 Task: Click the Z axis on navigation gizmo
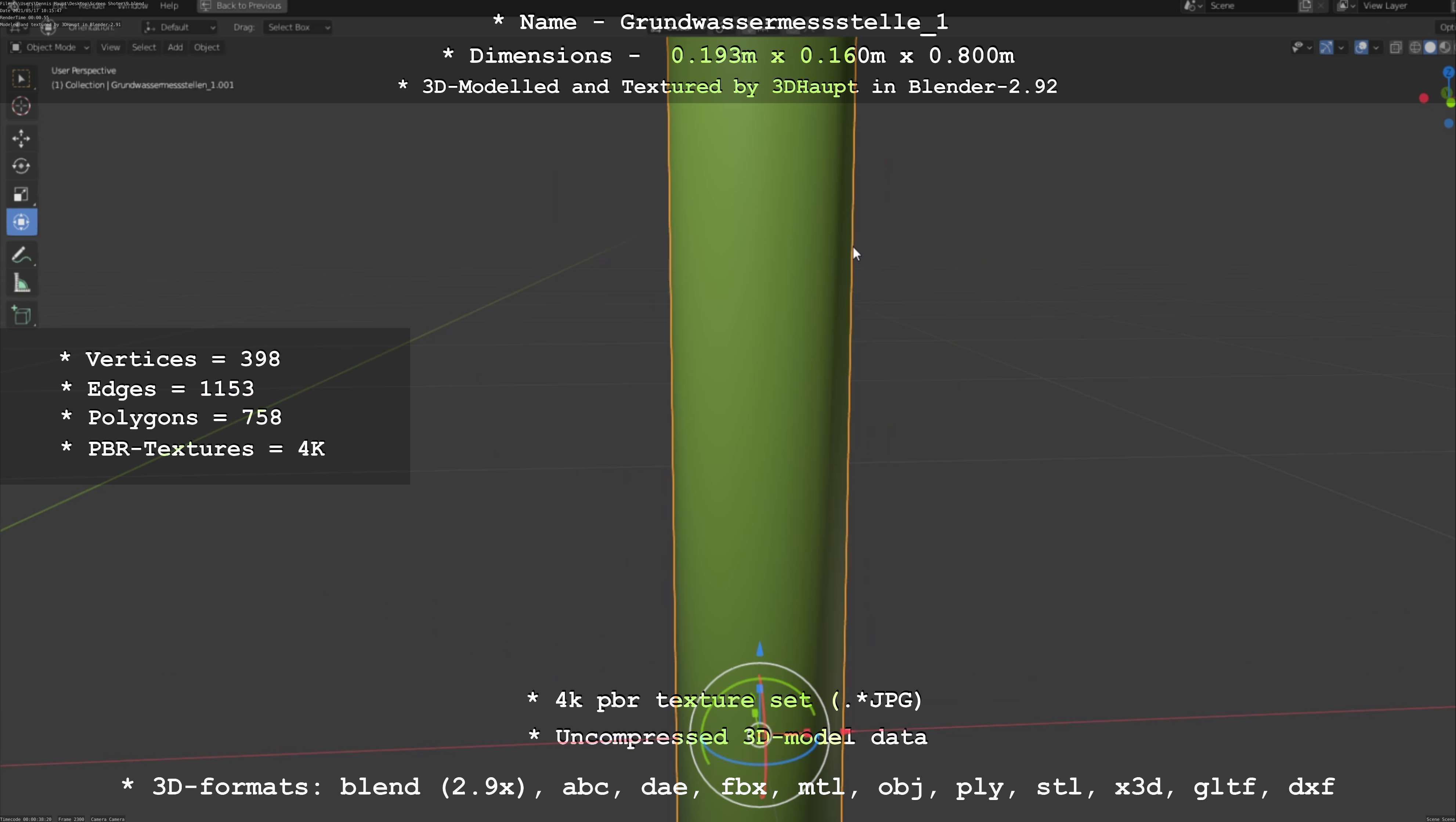(1448, 72)
